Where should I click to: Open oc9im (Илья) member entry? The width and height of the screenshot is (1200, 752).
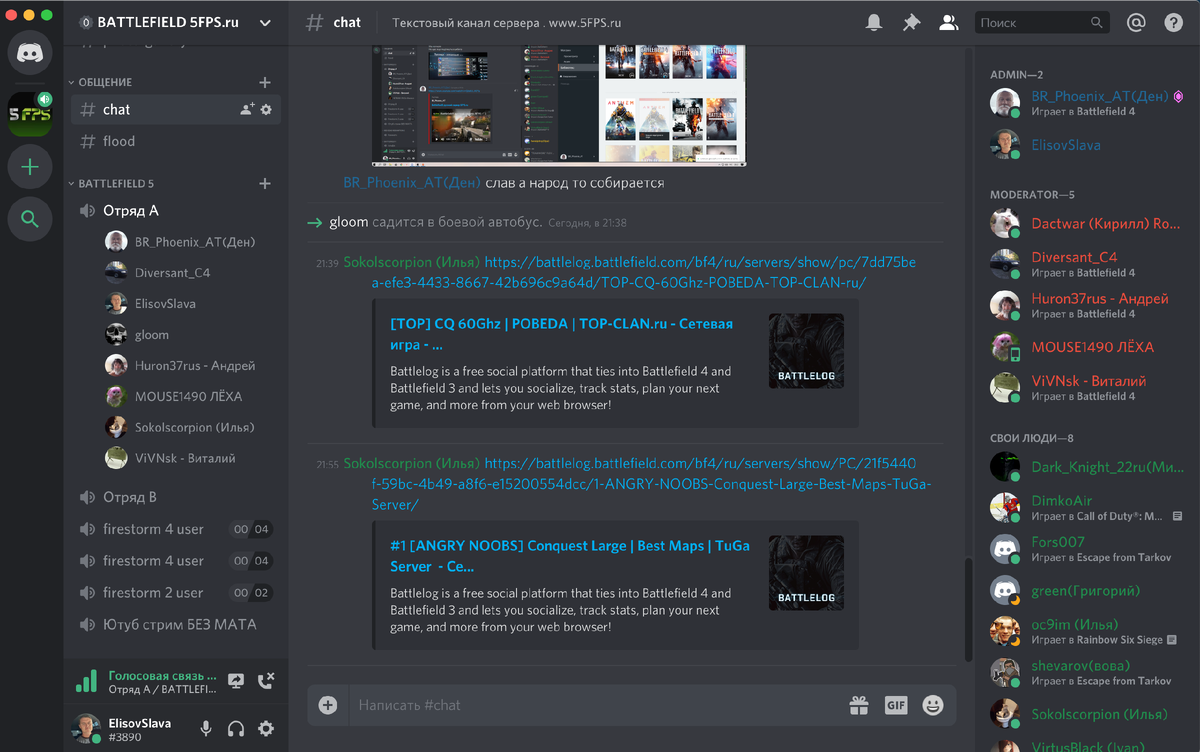[1088, 631]
